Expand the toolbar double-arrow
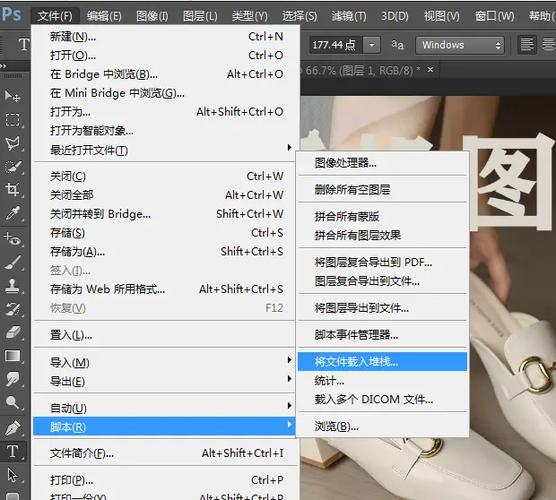556x500 pixels. [x=3, y=66]
